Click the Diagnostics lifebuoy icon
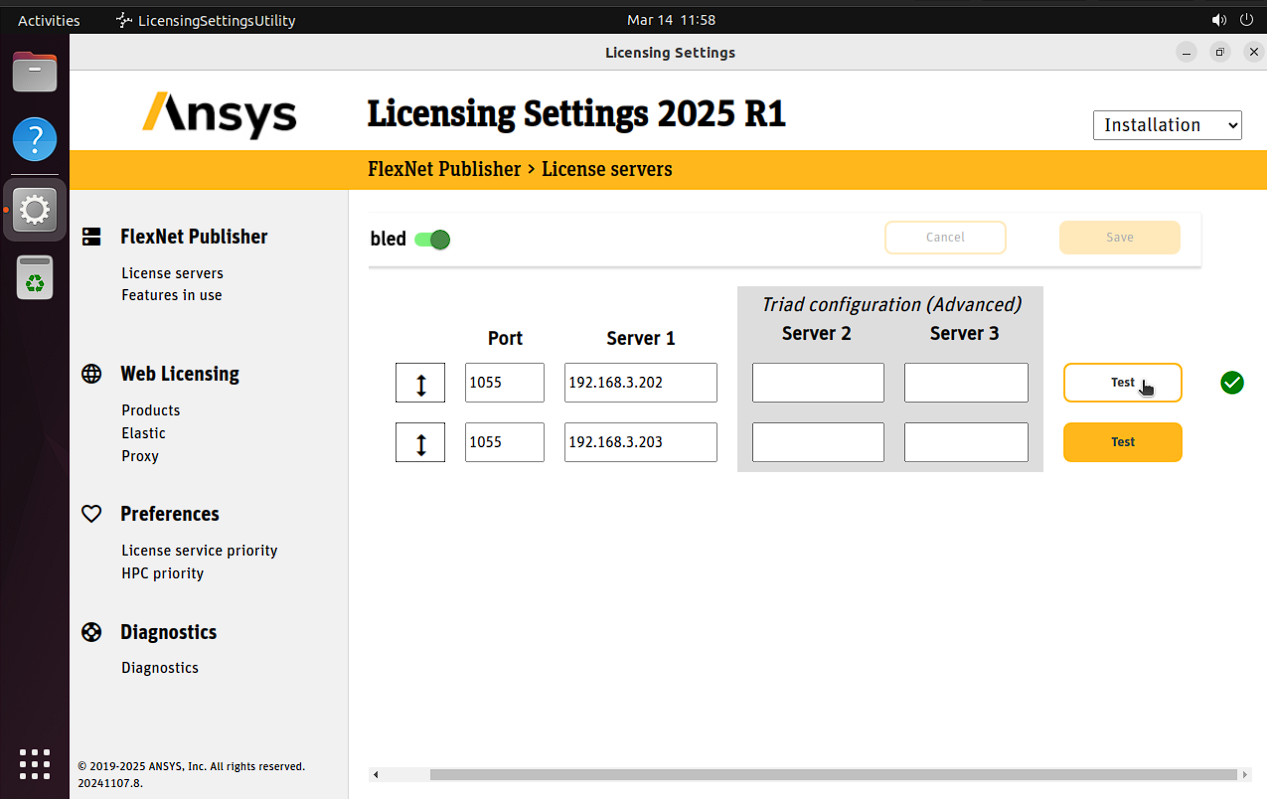Screen dimensions: 1267x799 click(x=91, y=632)
